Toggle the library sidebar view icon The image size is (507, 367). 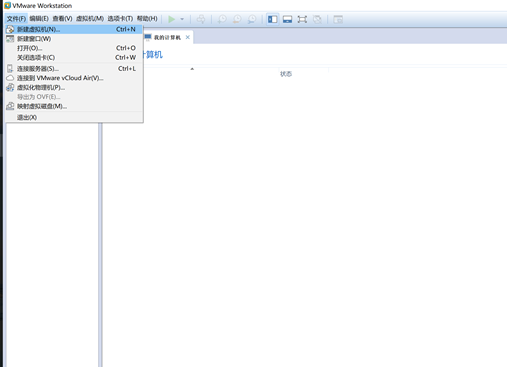click(x=272, y=19)
